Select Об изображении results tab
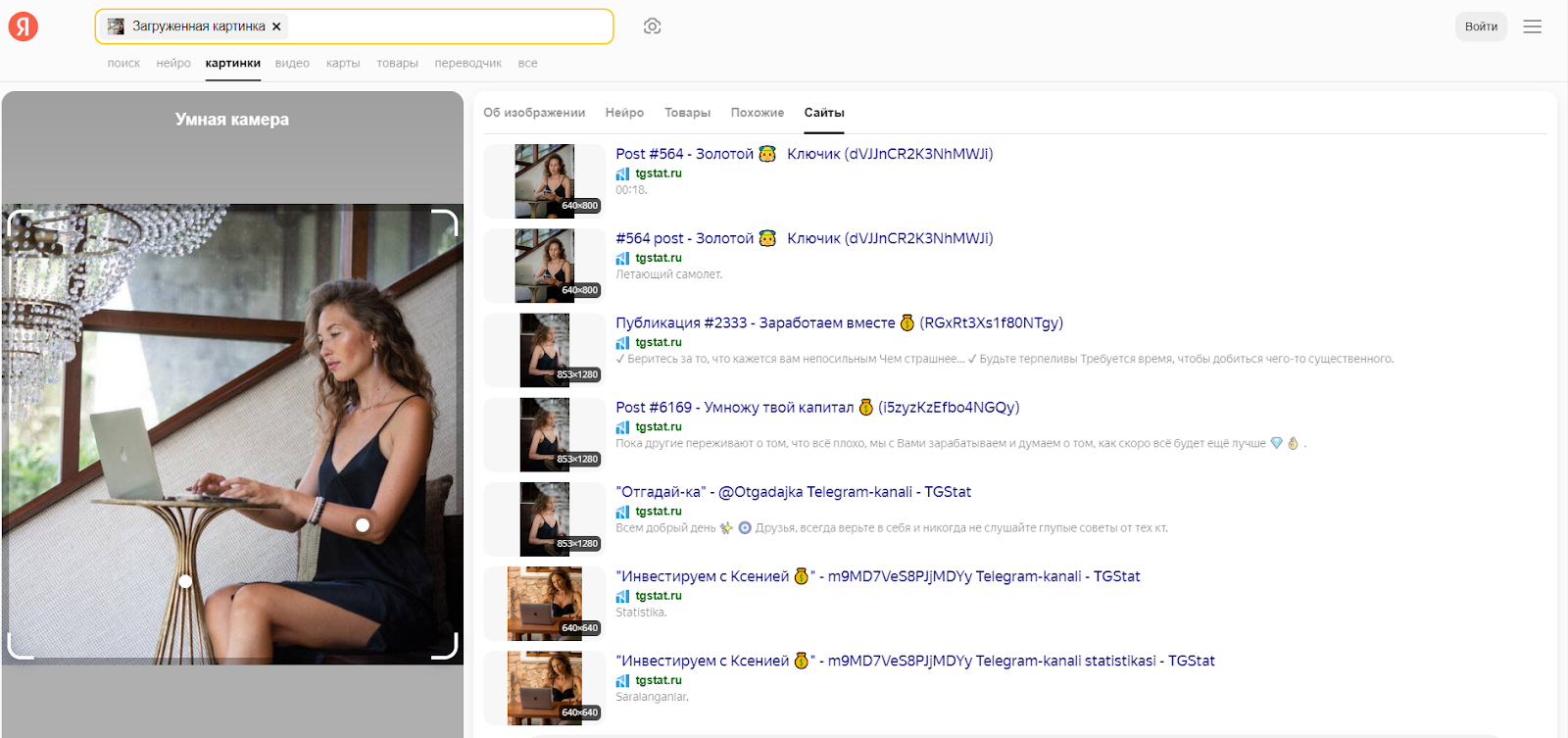 click(534, 113)
